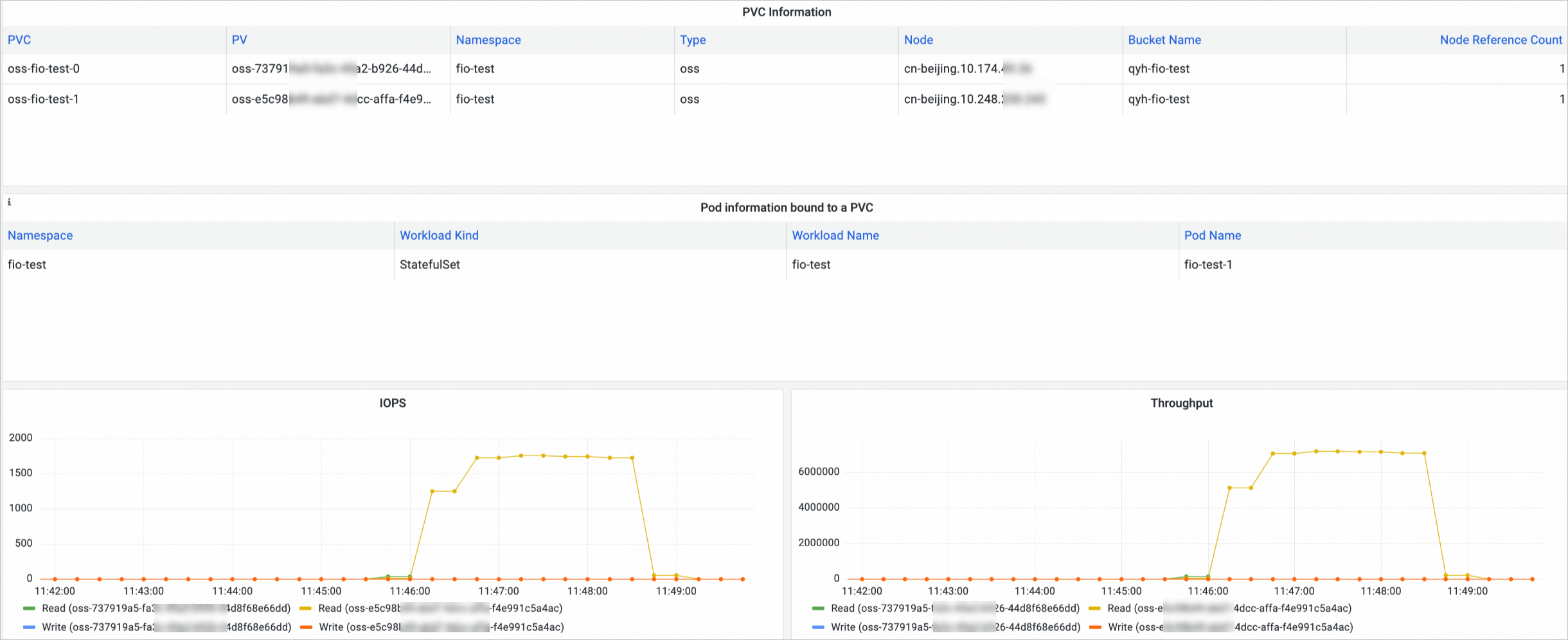Toggle blue Write oss-737919a5 series in IOPS legend
Viewport: 1568px width, 640px height.
click(157, 627)
